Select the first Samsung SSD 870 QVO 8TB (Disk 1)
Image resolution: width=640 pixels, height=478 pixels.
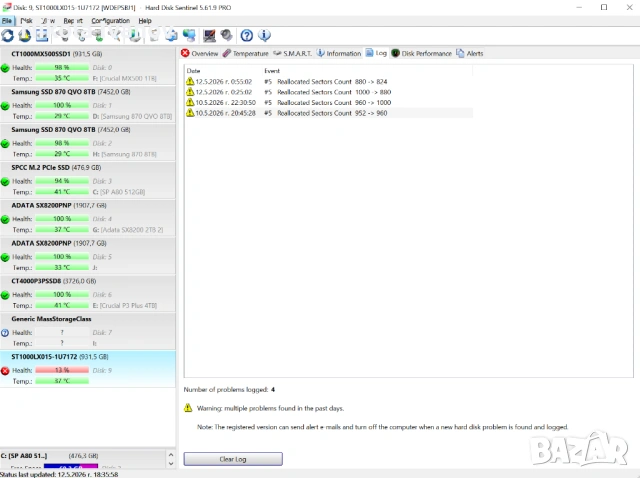point(88,104)
